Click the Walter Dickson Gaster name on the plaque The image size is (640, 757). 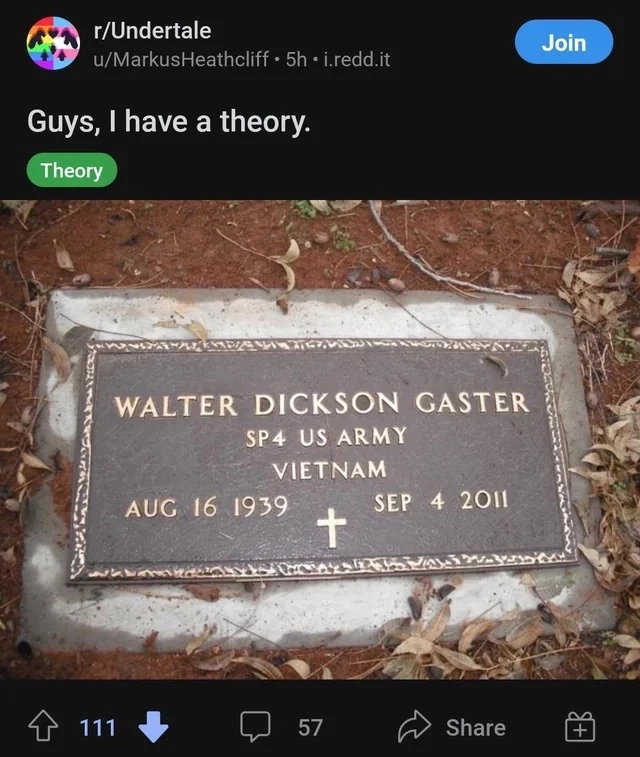[x=321, y=404]
